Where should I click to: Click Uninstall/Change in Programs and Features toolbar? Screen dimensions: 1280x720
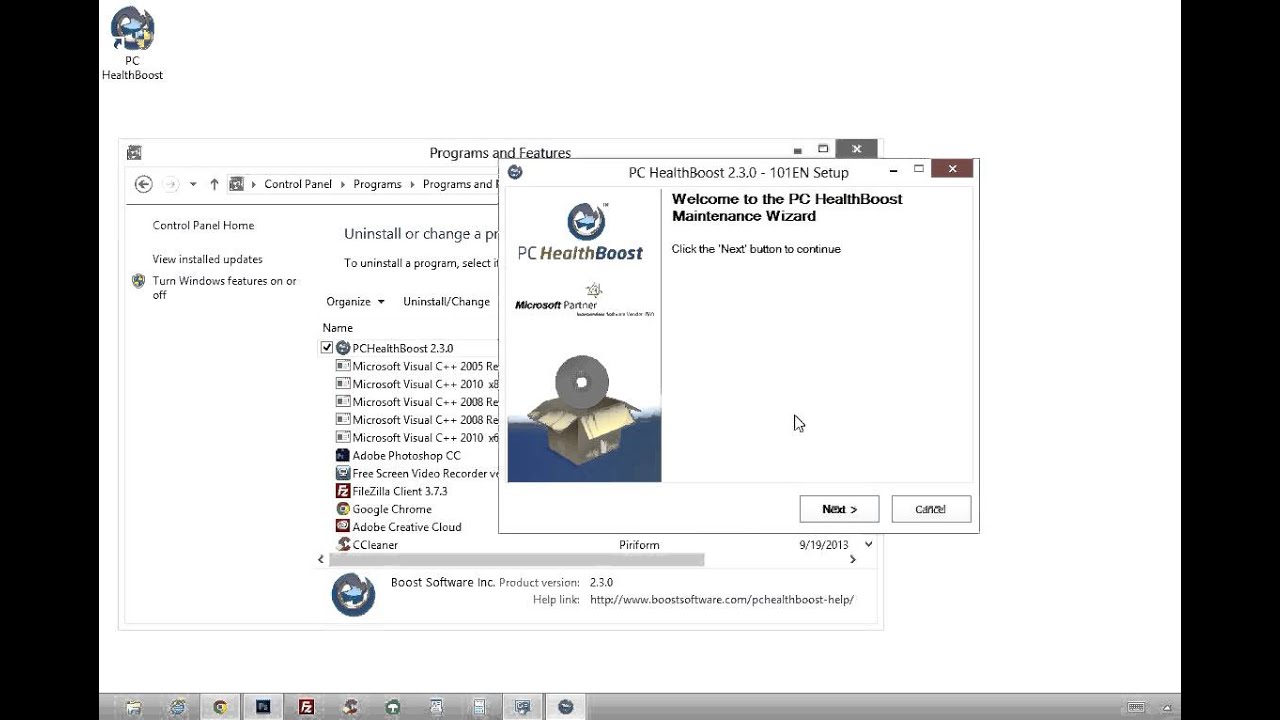coord(446,301)
